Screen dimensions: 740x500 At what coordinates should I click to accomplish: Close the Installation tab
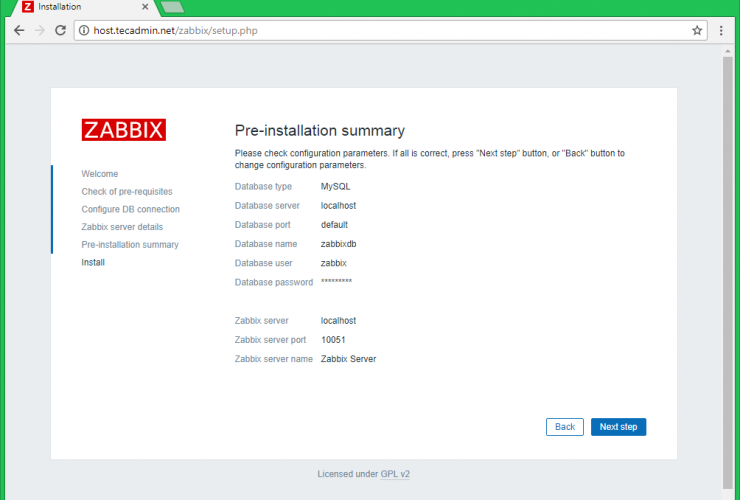click(146, 8)
